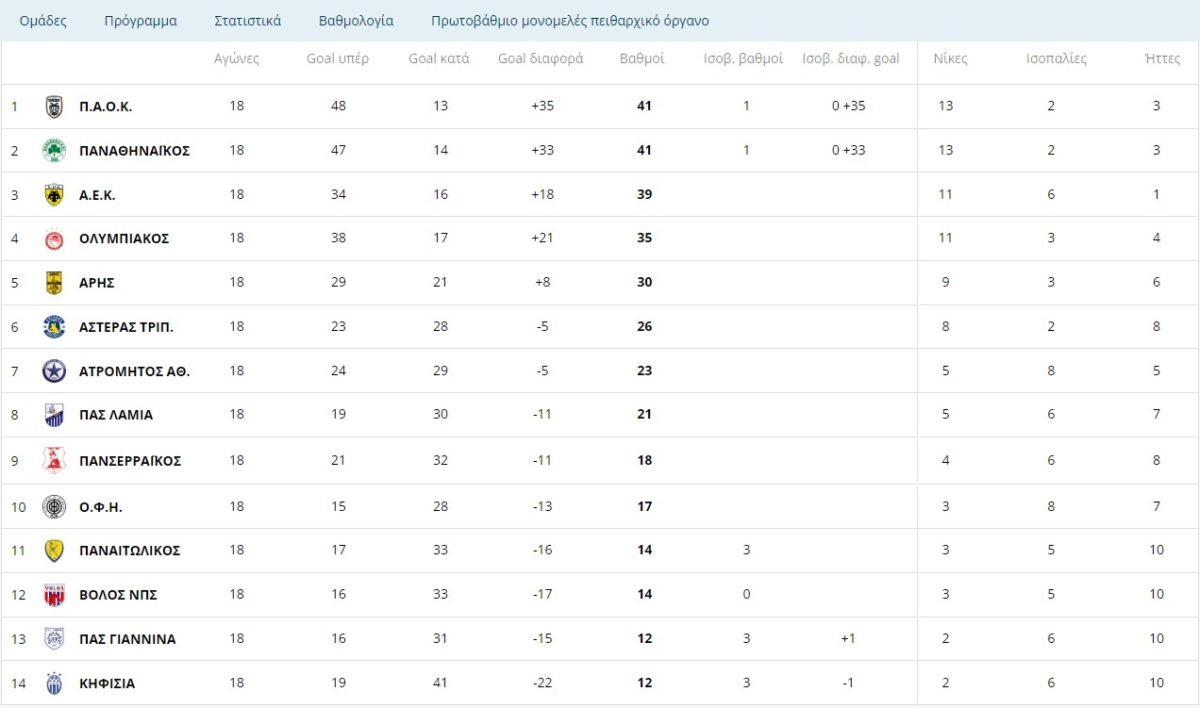Viewport: 1200px width, 708px height.
Task: Click the Ισοβ. διαφ. goal column header
Action: [851, 59]
